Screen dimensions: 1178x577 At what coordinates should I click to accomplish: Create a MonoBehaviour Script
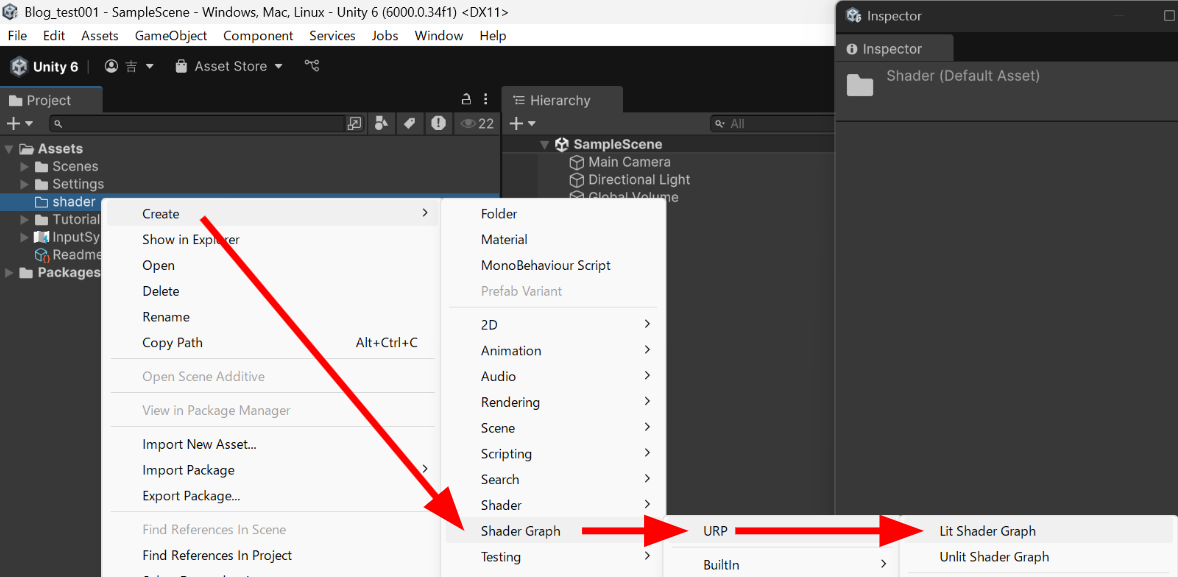click(x=553, y=265)
